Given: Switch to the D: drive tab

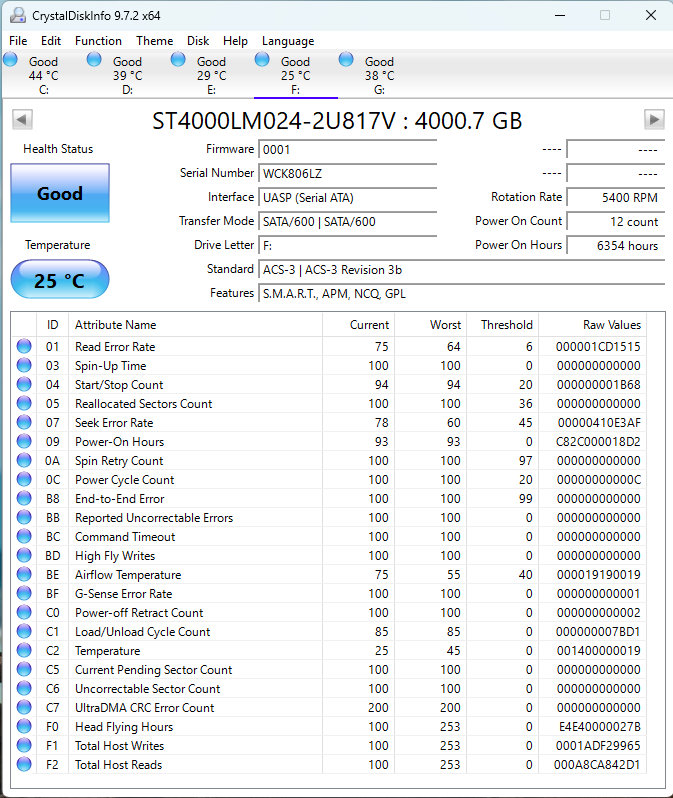Looking at the screenshot, I should 127,75.
